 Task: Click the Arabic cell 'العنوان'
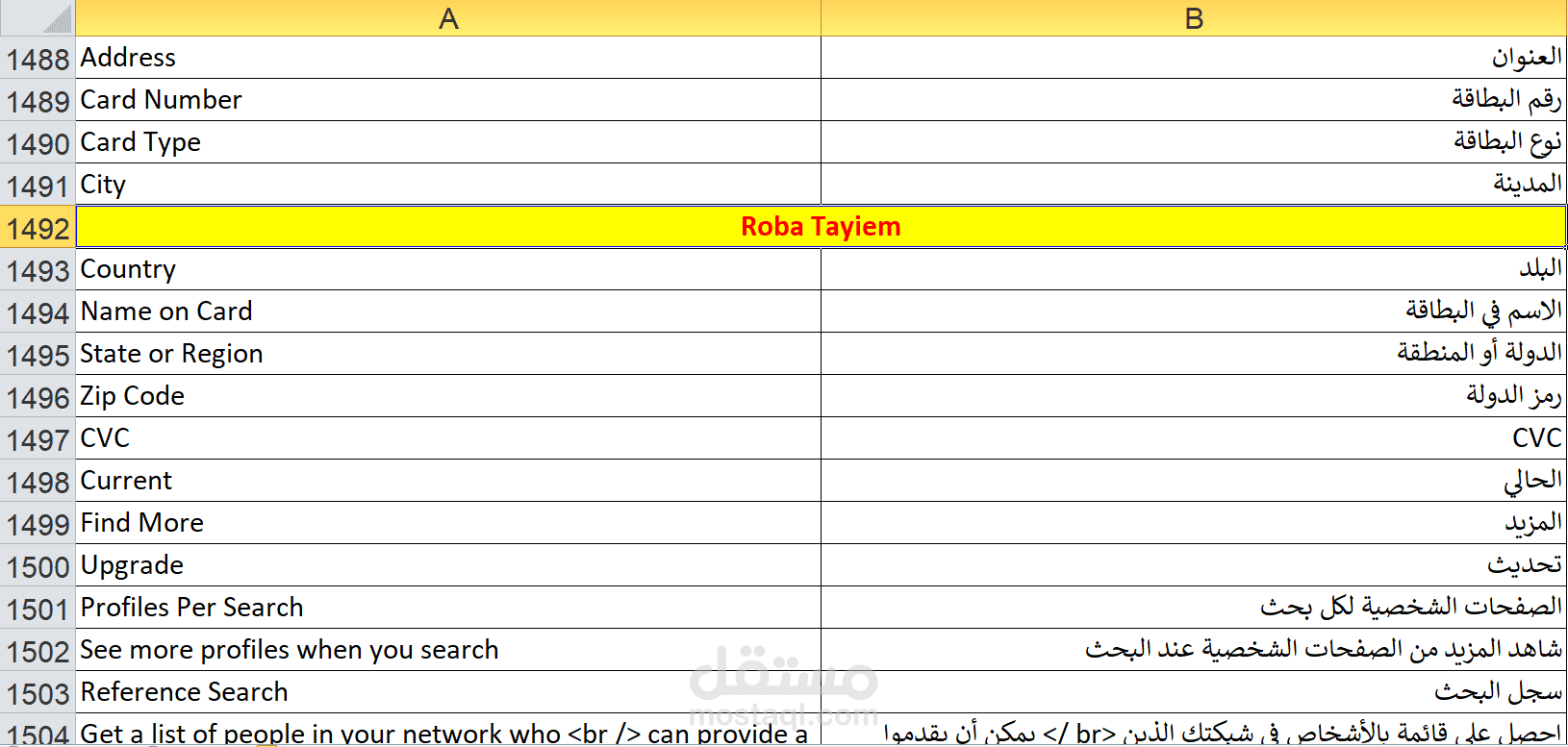tap(1194, 59)
